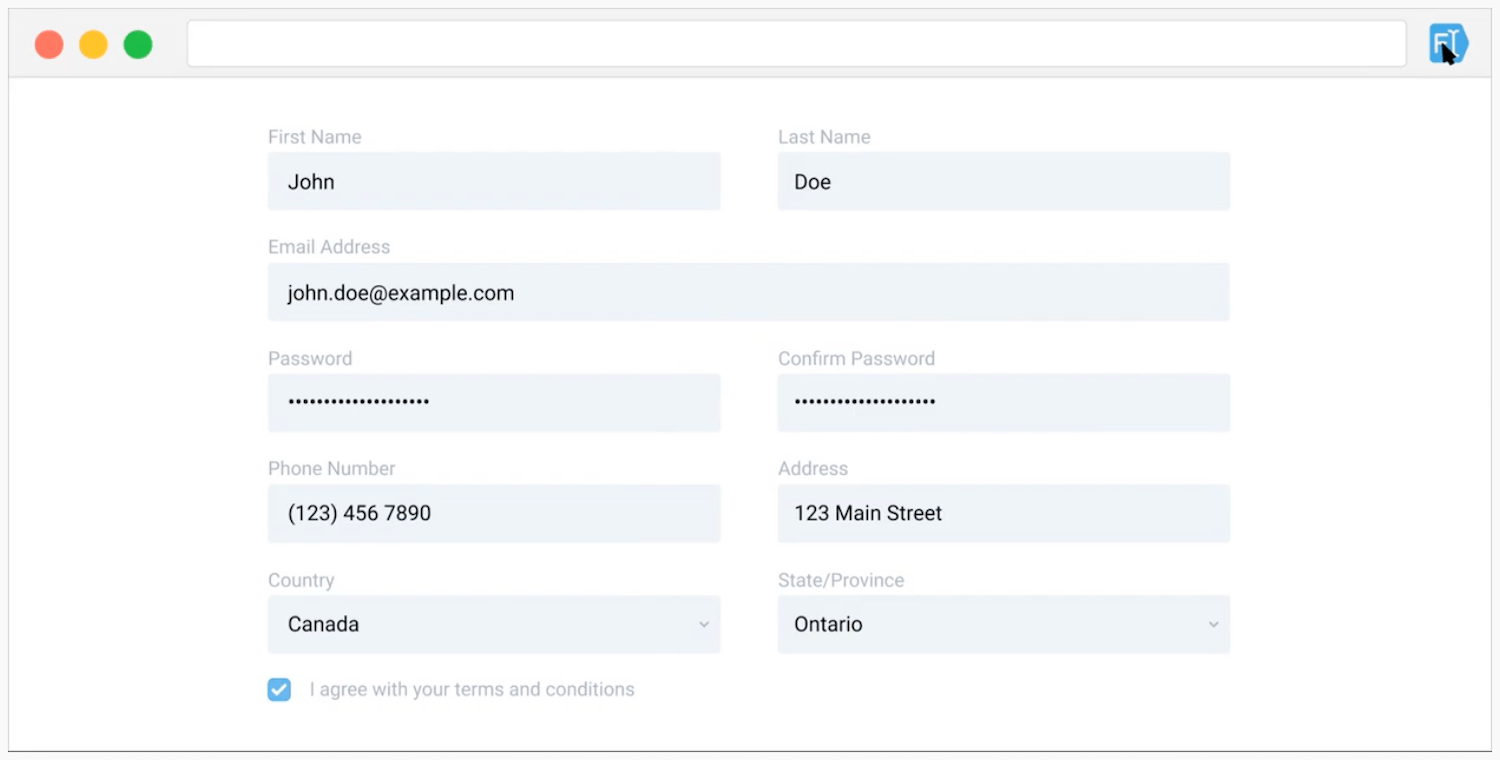Uncheck the terms and conditions checkbox

click(x=279, y=690)
